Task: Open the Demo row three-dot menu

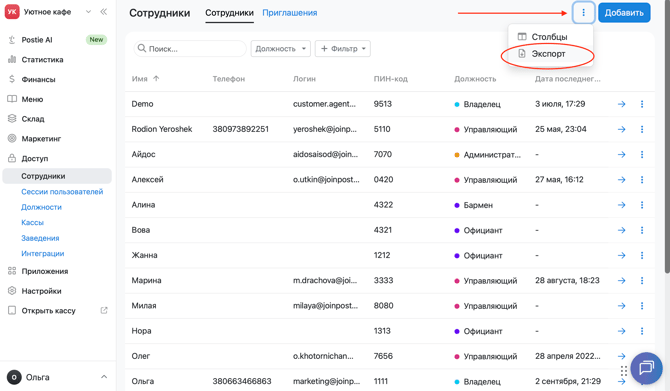Action: (642, 104)
